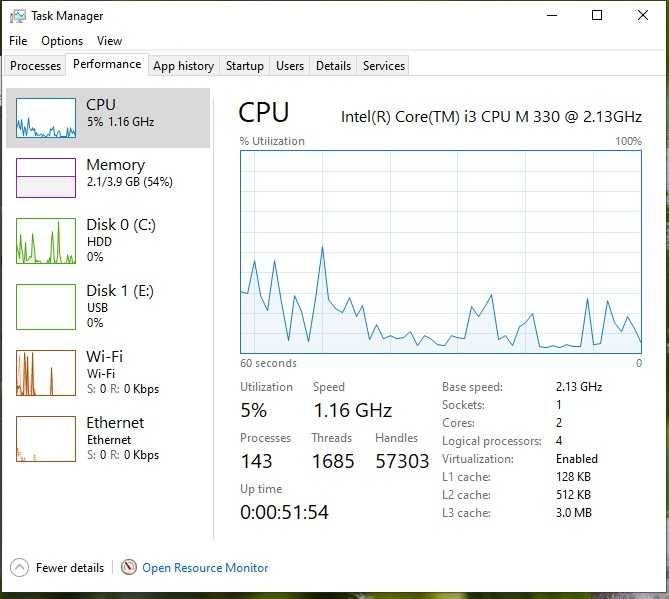Switch to the App history tab
The height and width of the screenshot is (599, 669).
[x=183, y=66]
